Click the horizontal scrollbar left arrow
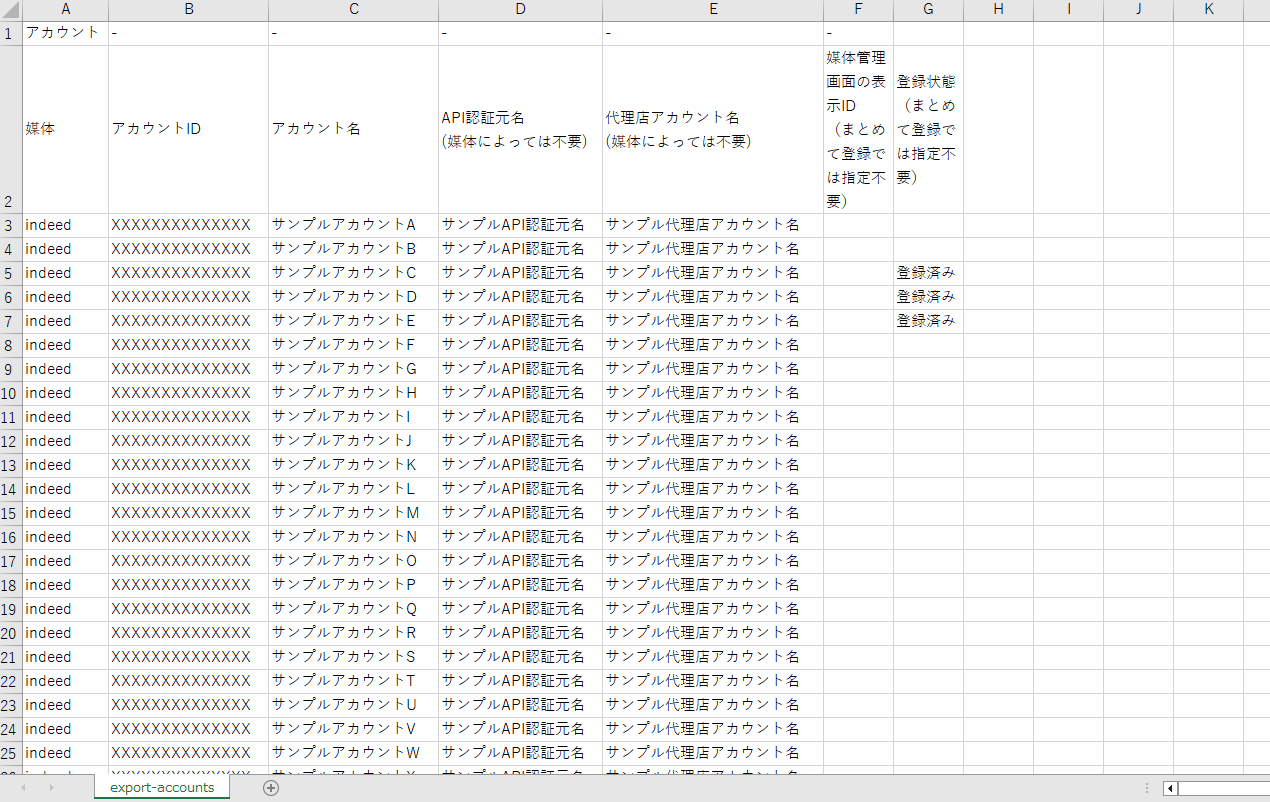This screenshot has height=802, width=1270. coord(1170,788)
